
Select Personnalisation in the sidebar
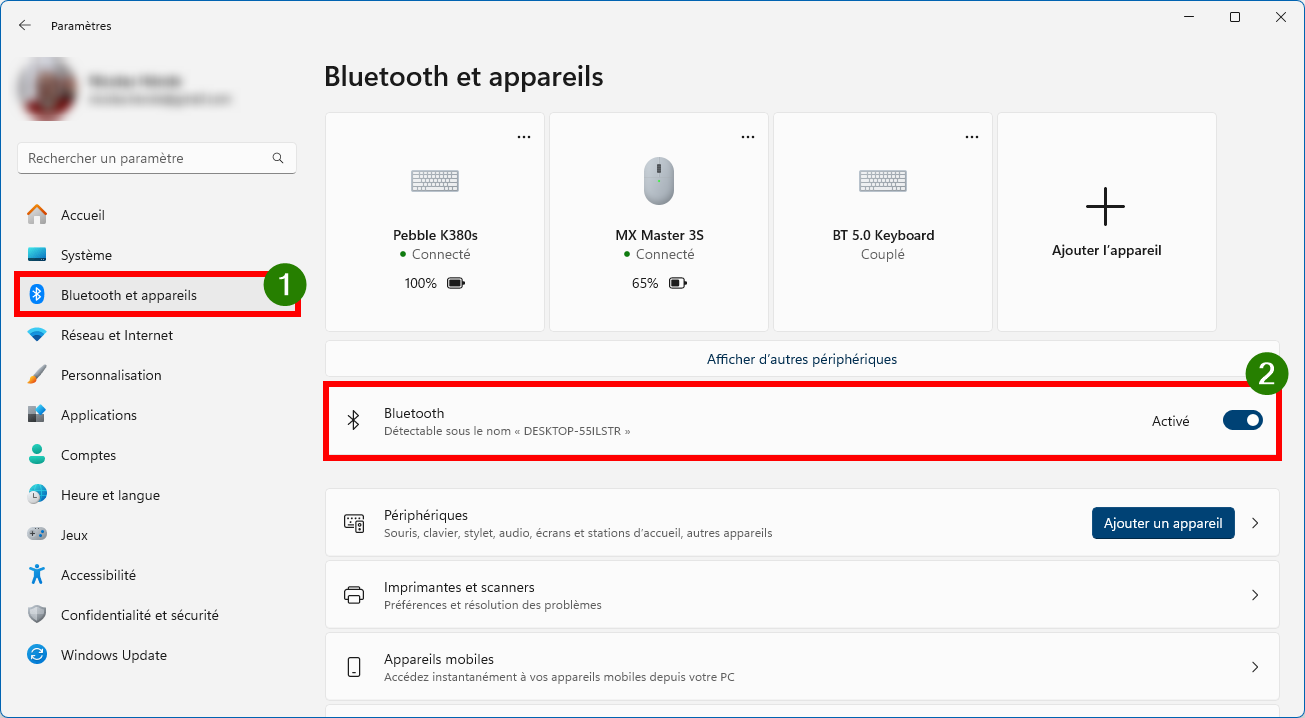click(x=111, y=375)
